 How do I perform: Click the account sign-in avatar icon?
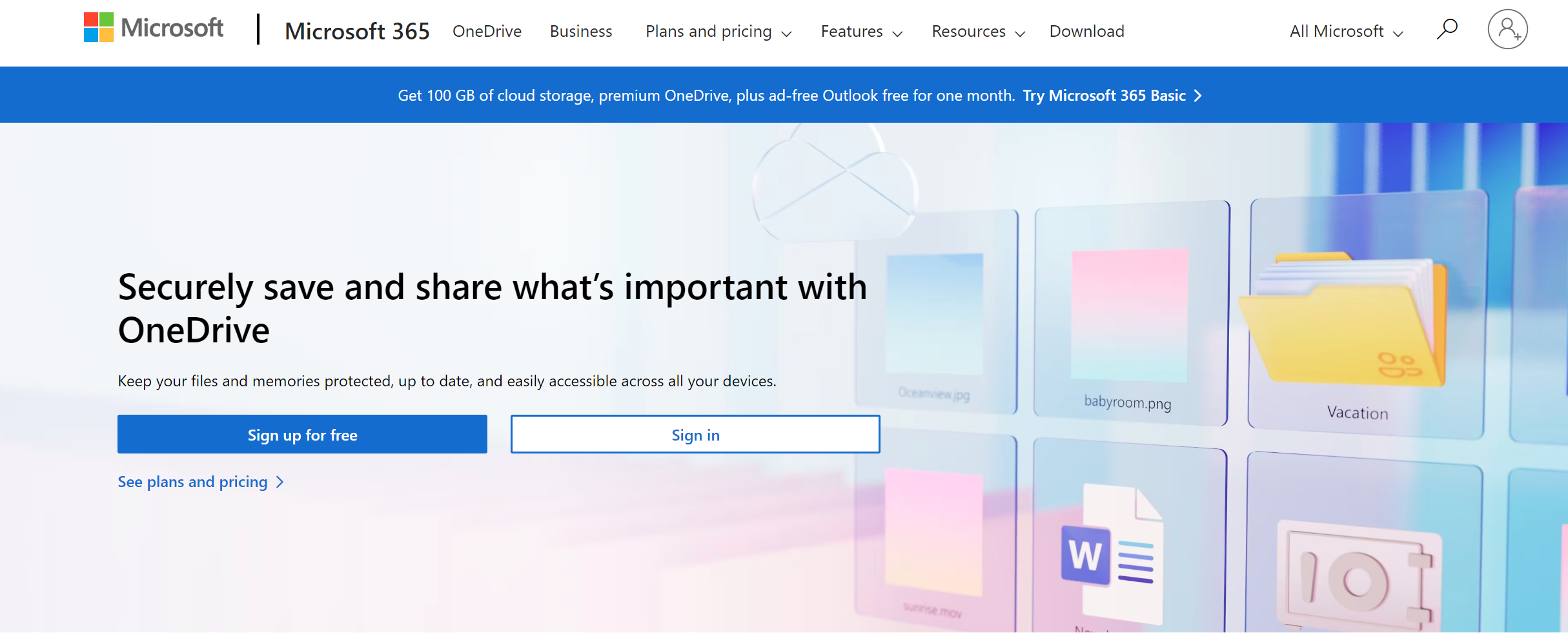1507,30
